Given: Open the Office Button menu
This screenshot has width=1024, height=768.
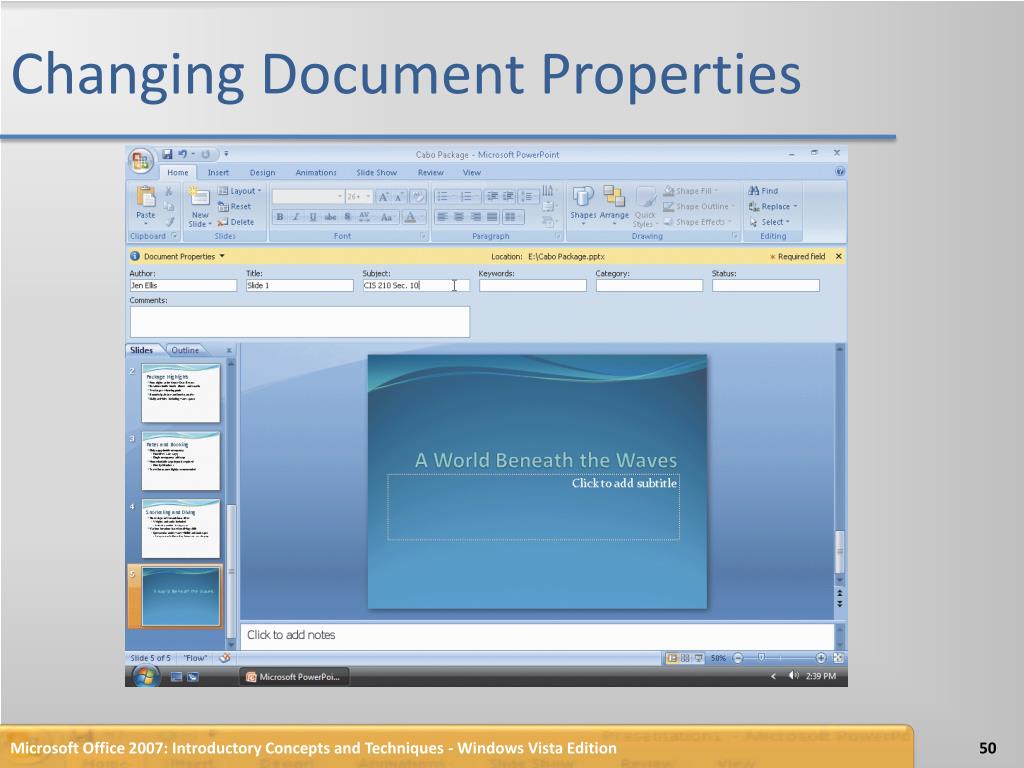Looking at the screenshot, I should 140,161.
